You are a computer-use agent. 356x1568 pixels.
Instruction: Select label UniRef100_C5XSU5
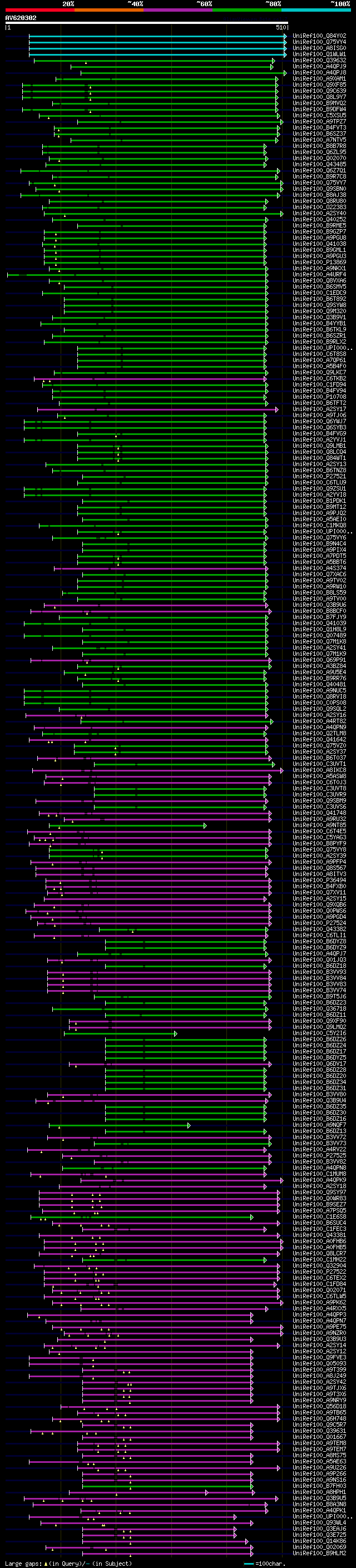coord(319,115)
